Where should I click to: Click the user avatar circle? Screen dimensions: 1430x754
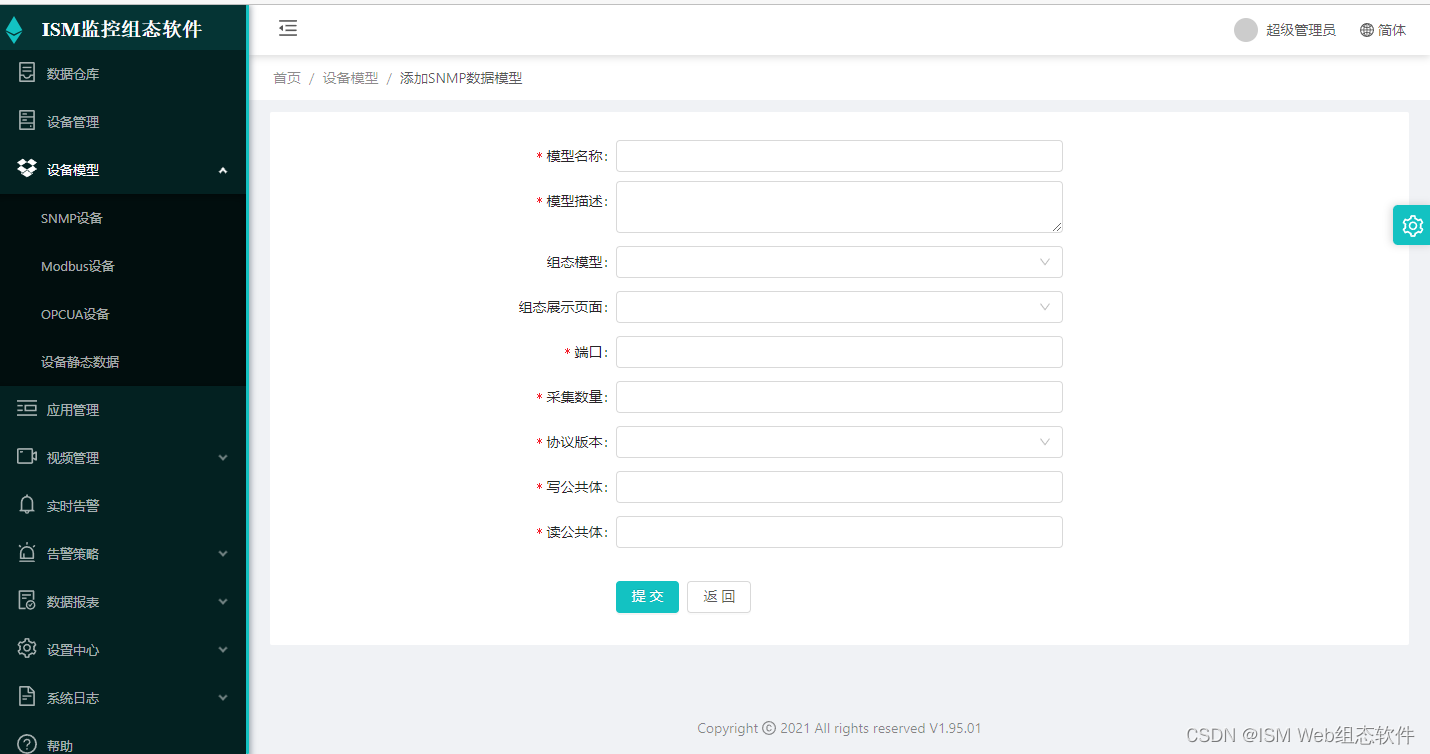tap(1245, 30)
